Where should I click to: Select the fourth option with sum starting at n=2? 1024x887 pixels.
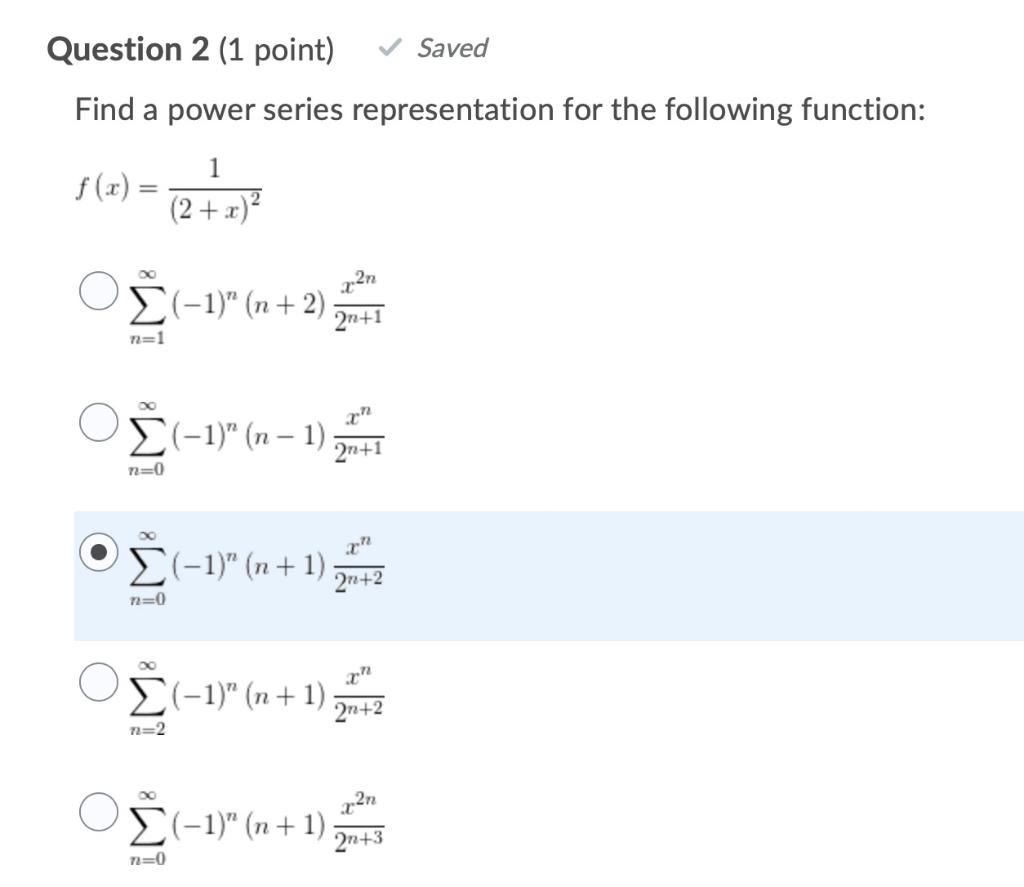(x=97, y=684)
